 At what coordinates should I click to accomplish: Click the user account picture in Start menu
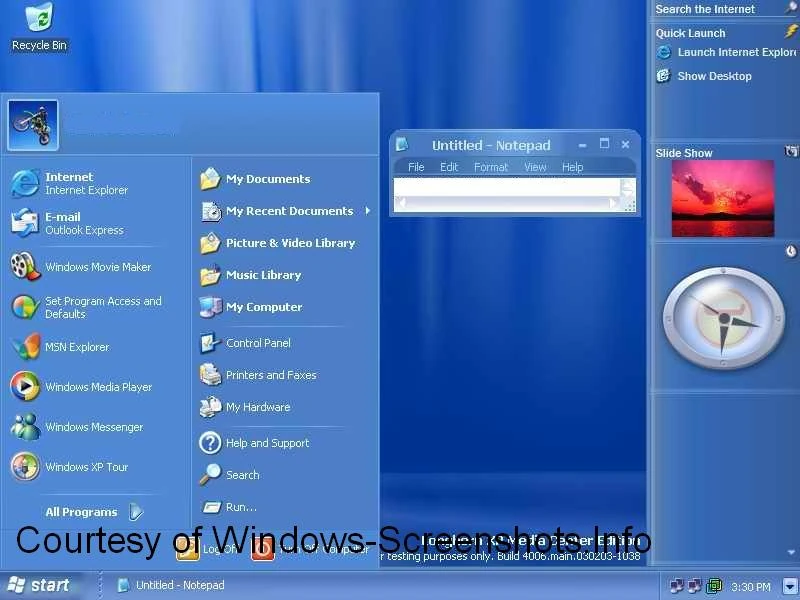[x=33, y=125]
